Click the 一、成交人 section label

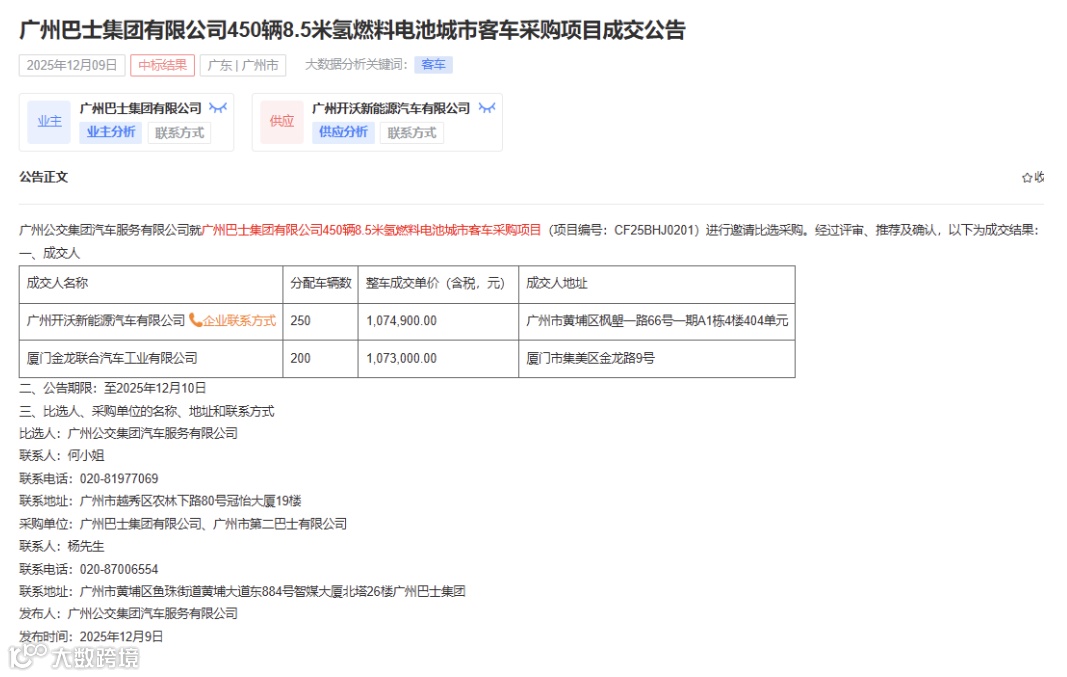click(50, 253)
